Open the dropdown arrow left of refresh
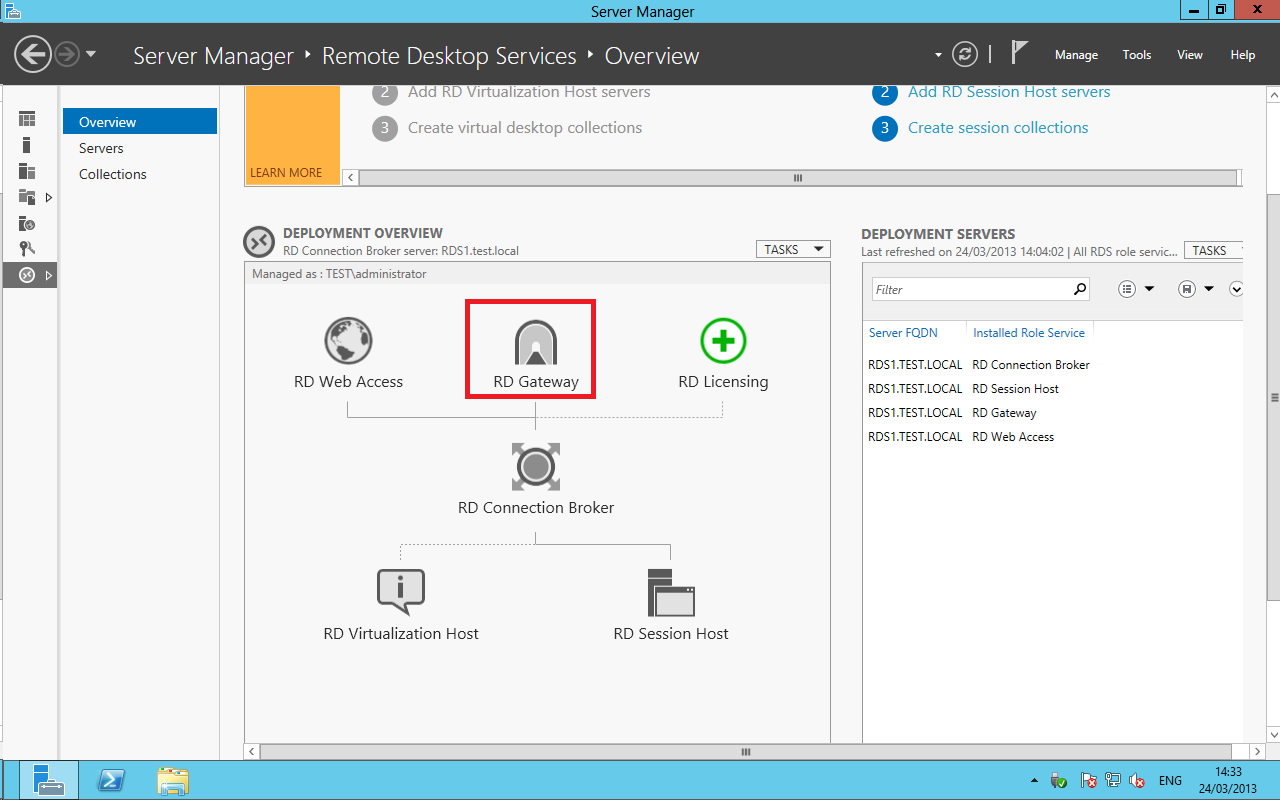This screenshot has width=1280, height=800. click(938, 55)
